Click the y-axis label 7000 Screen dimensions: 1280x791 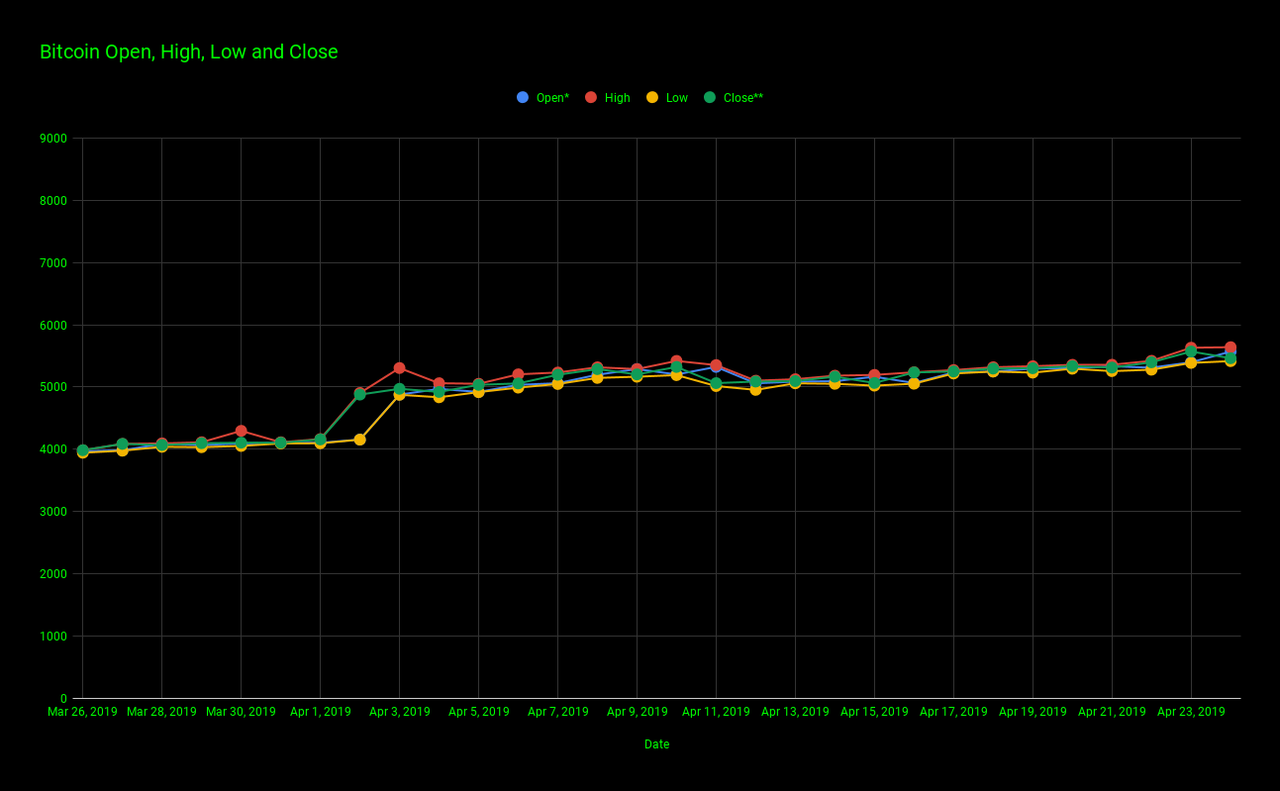54,263
